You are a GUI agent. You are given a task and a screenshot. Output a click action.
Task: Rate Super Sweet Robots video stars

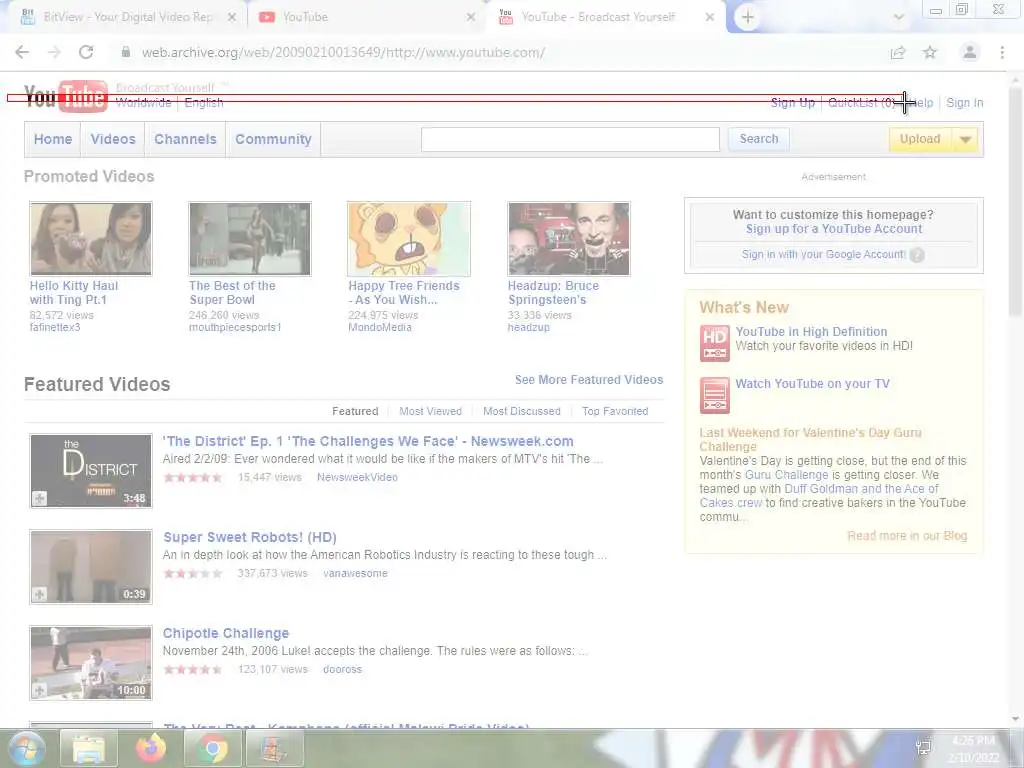coord(193,573)
